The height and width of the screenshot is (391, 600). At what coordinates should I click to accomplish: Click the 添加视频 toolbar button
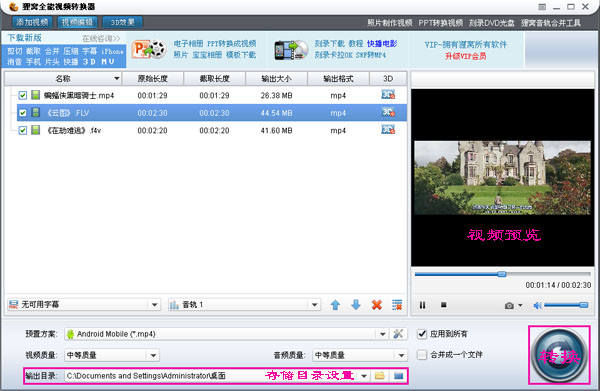click(32, 22)
